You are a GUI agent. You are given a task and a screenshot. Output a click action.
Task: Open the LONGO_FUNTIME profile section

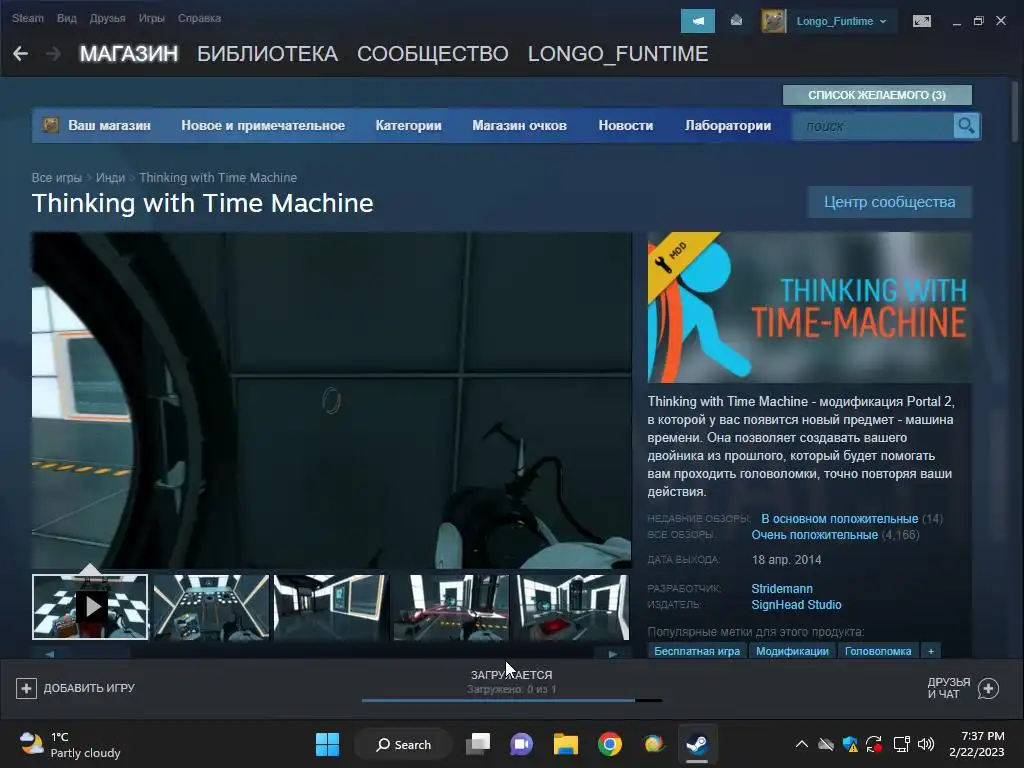(x=618, y=54)
